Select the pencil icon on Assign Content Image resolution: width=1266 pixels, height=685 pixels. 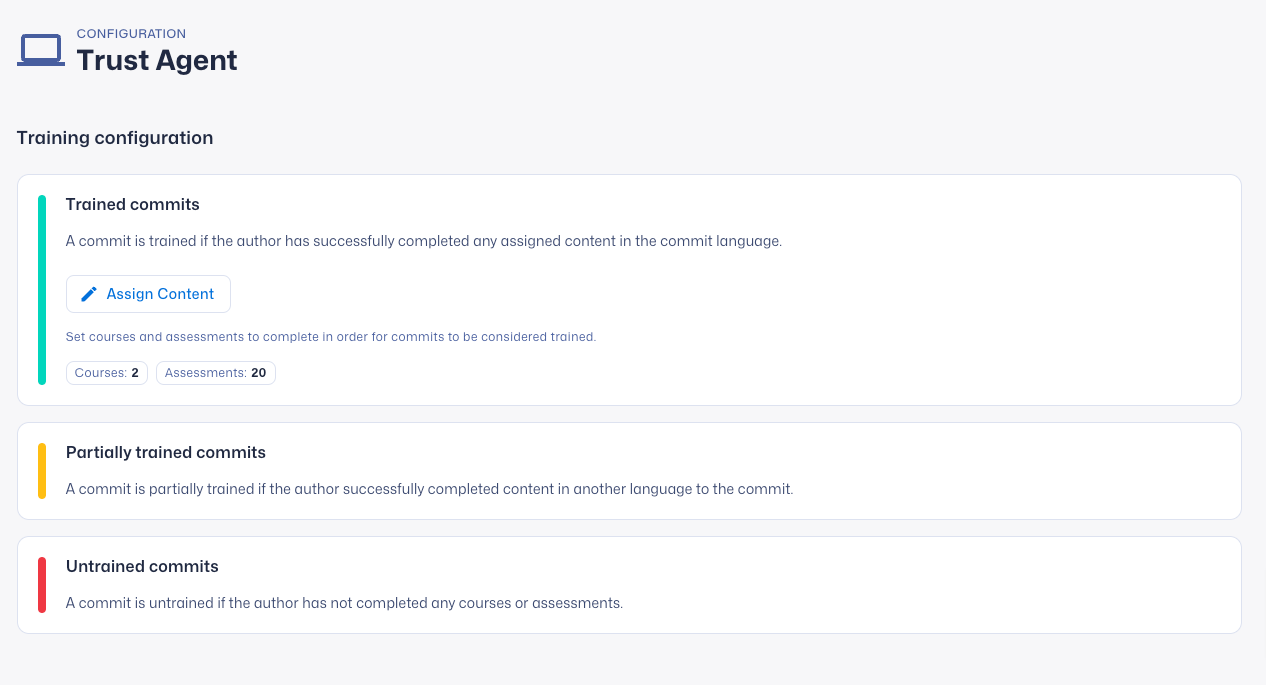(x=88, y=293)
